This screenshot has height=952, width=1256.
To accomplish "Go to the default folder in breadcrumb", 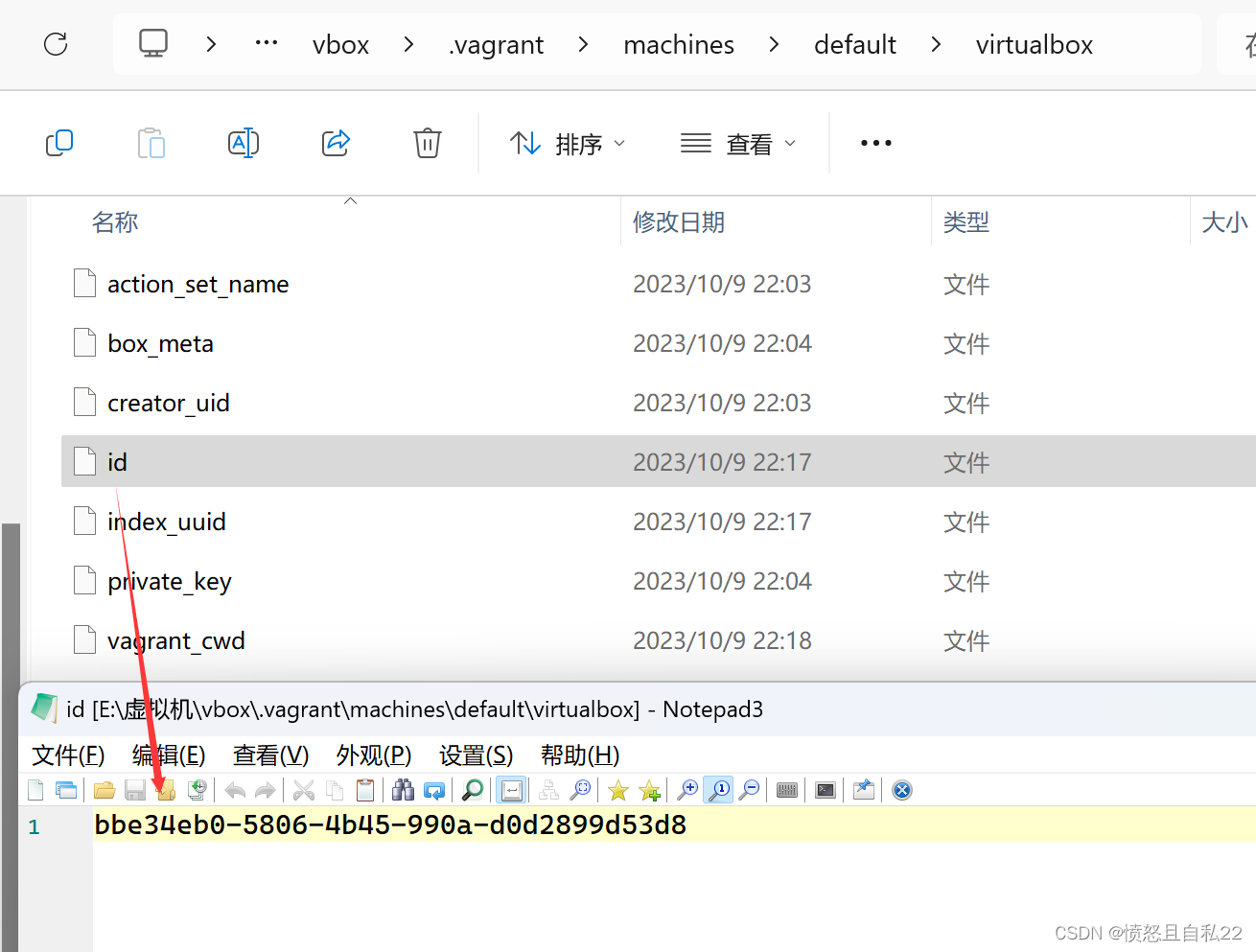I will (855, 45).
